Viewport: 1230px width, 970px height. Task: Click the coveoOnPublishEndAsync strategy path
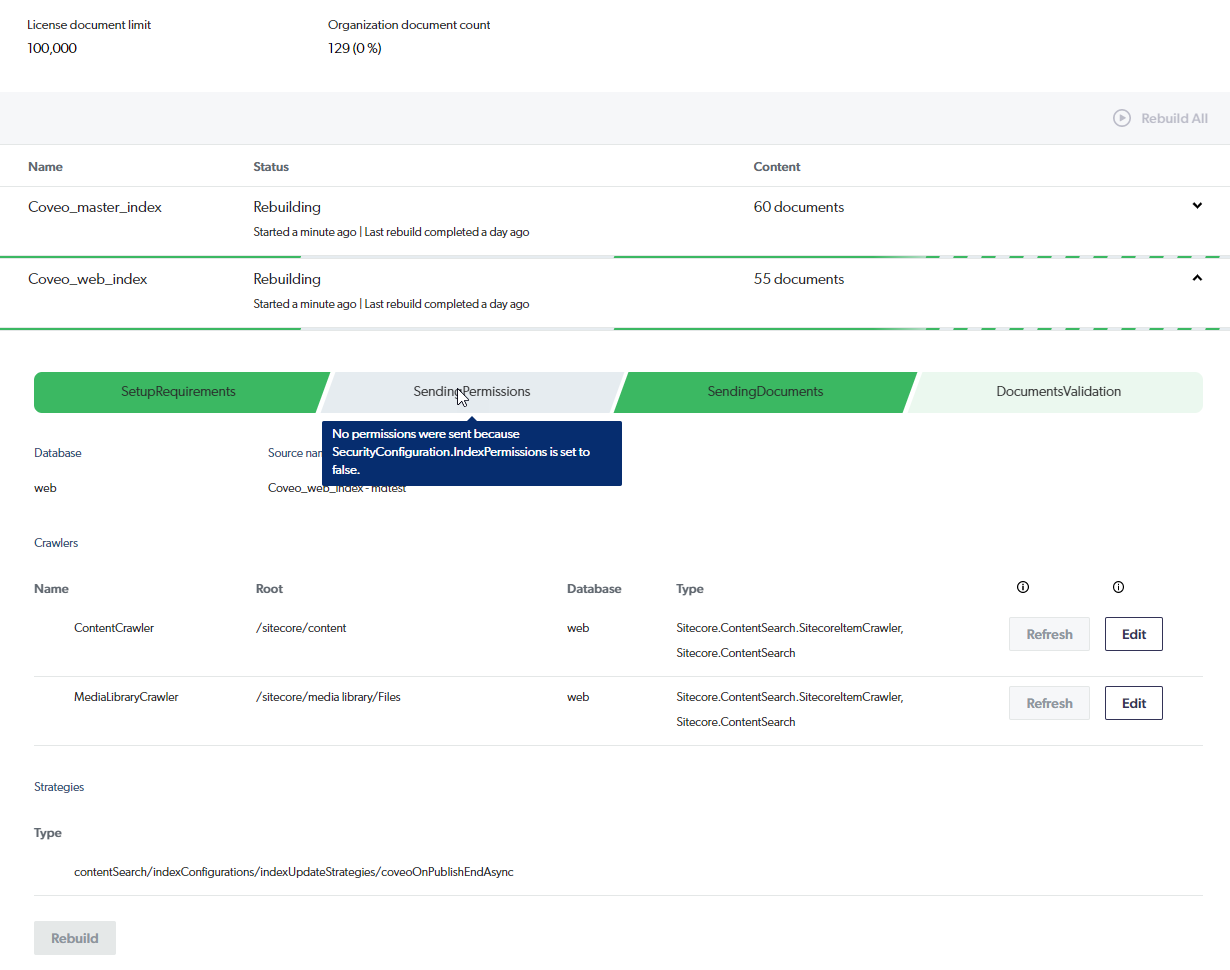(x=294, y=872)
